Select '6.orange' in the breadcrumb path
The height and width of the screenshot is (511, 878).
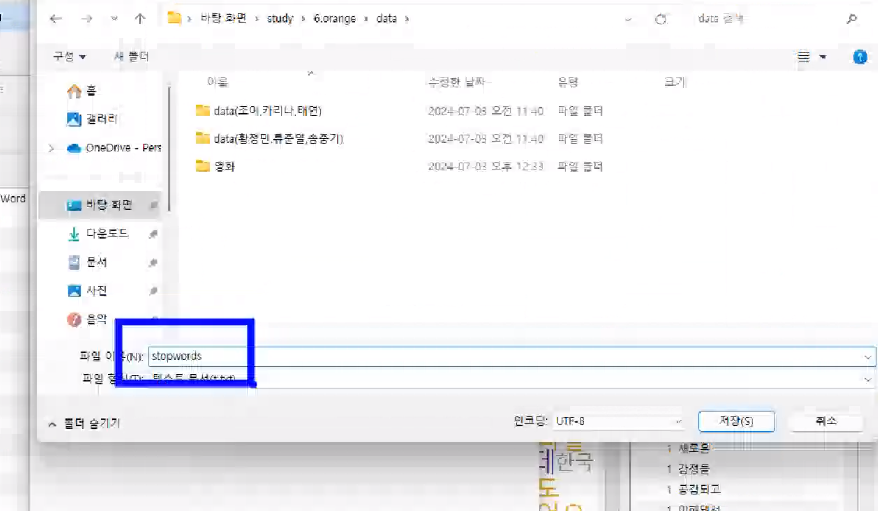click(x=334, y=18)
